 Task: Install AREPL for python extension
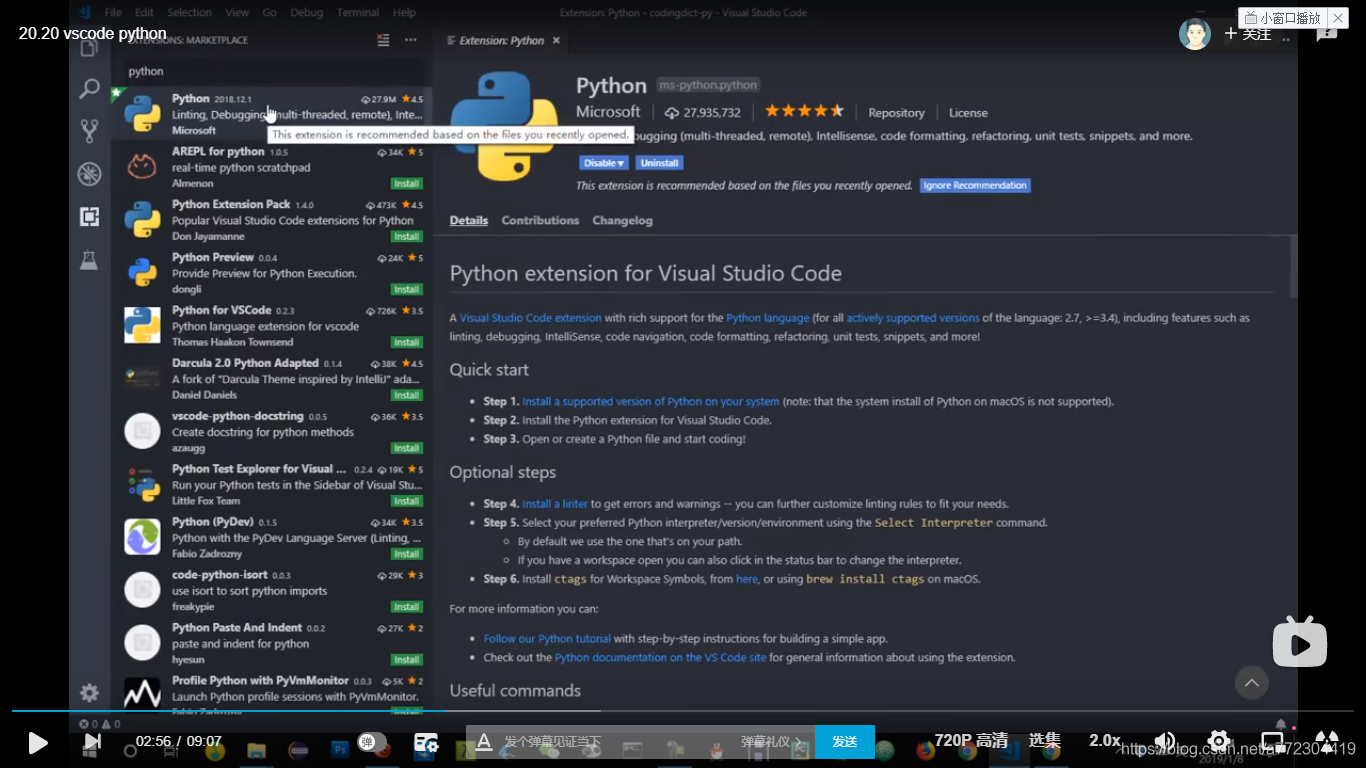406,184
